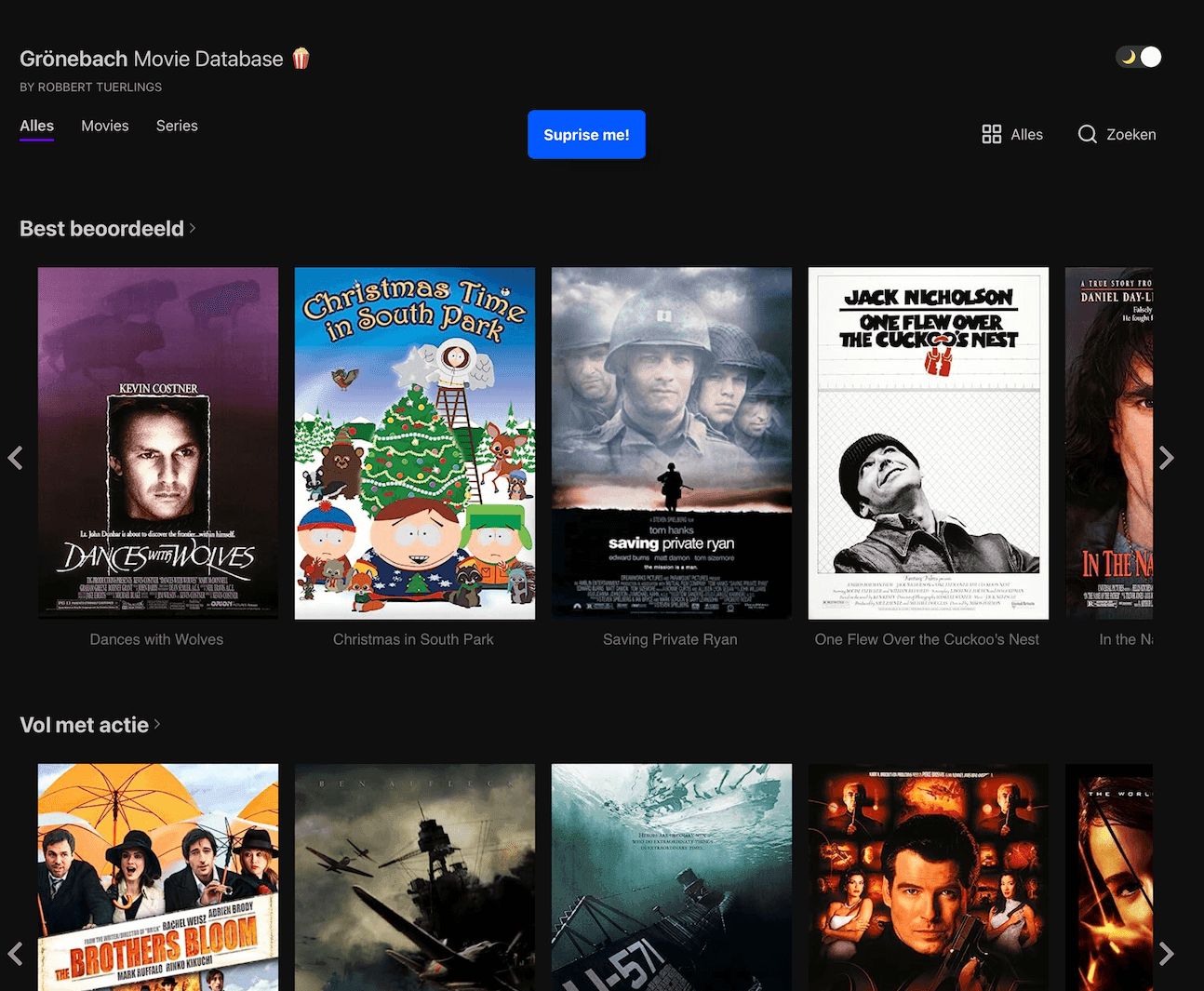Click the grid icon beside Alles
The width and height of the screenshot is (1204, 991).
[992, 134]
